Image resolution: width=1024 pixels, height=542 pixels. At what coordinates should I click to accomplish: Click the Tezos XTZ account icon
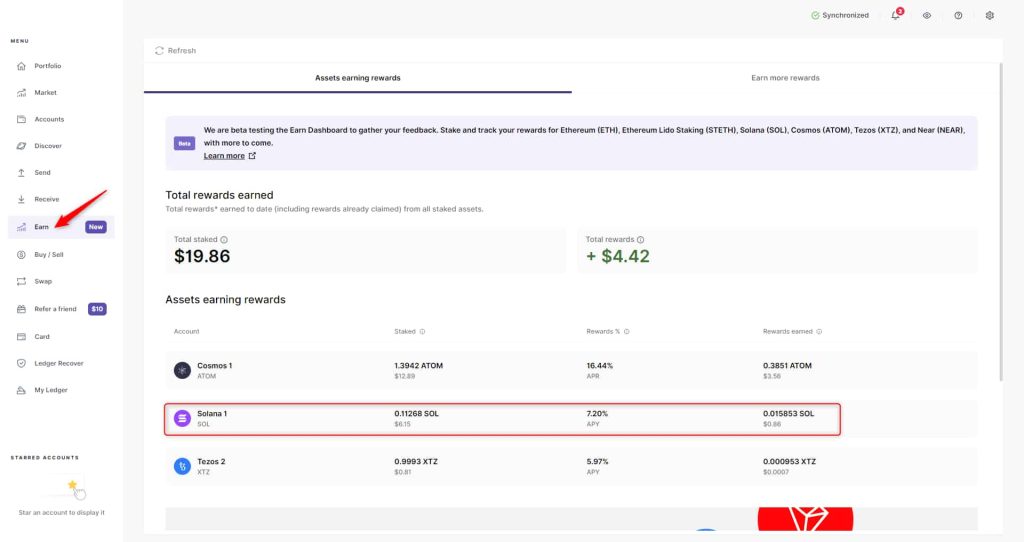coord(182,466)
